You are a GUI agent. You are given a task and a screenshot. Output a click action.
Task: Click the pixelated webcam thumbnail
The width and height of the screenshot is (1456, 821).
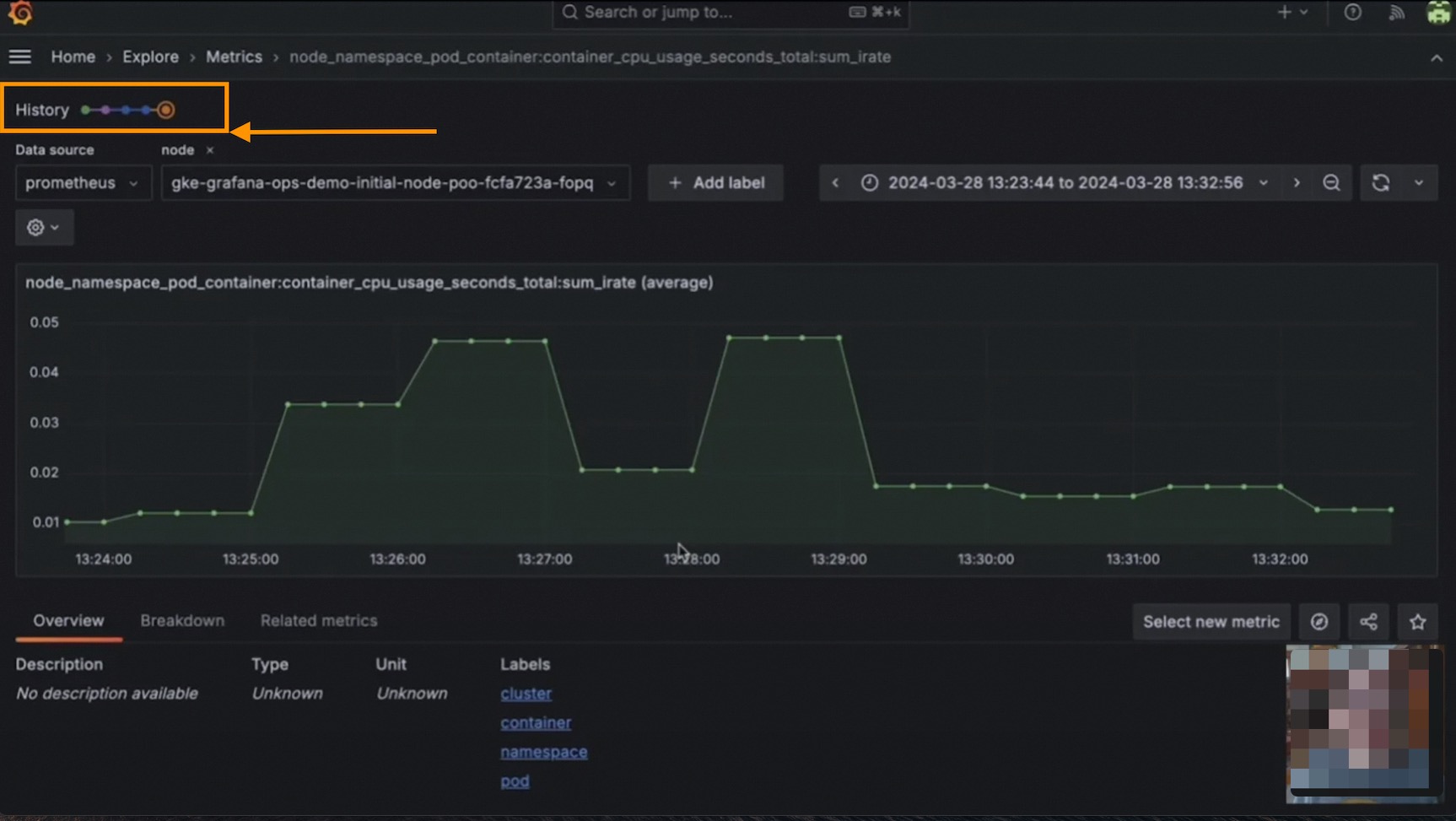1364,723
